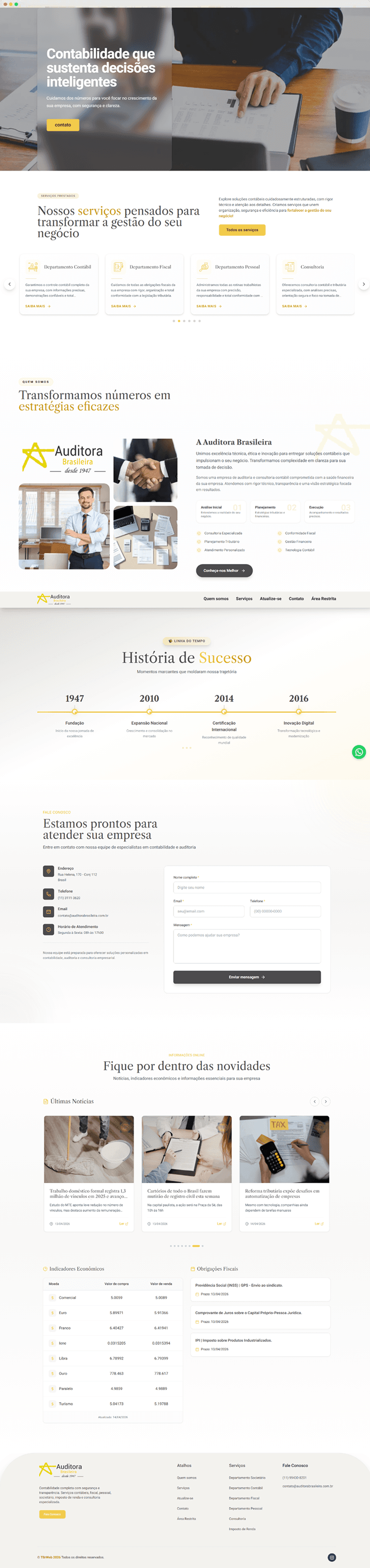
Task: Select the 2014 timeline marker
Action: click(224, 711)
